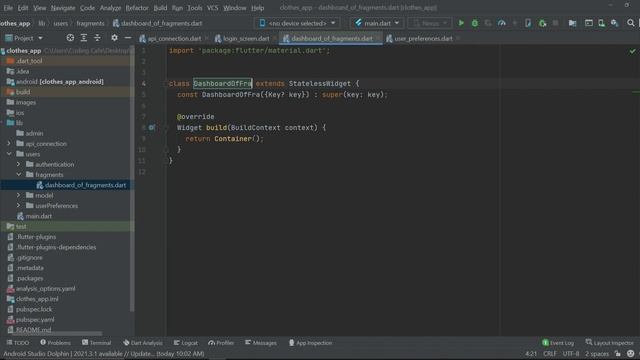This screenshot has width=640, height=360.
Task: Click the Flutter performance gauge icon
Action: pos(502,23)
